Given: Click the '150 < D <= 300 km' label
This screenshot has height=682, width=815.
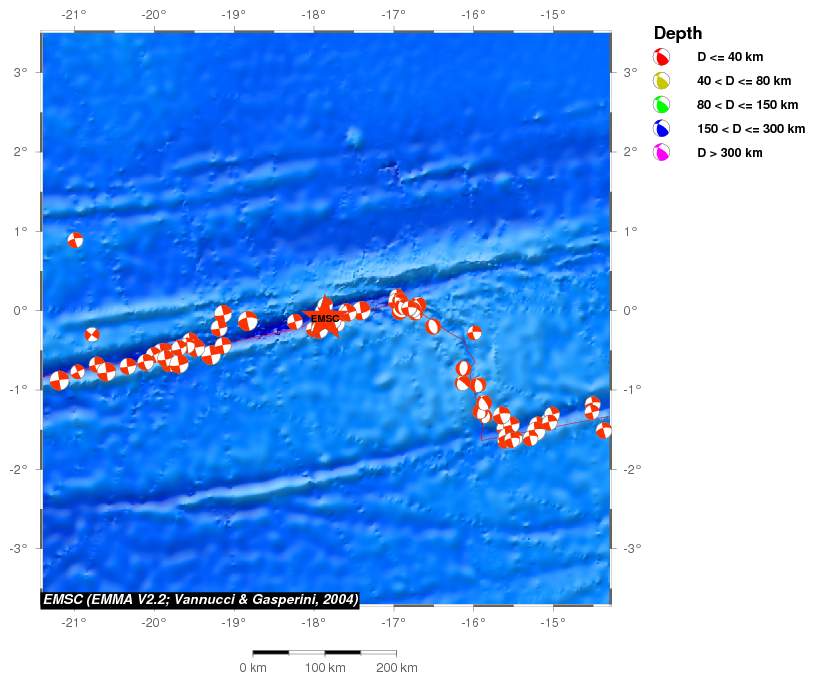Looking at the screenshot, I should point(751,129).
